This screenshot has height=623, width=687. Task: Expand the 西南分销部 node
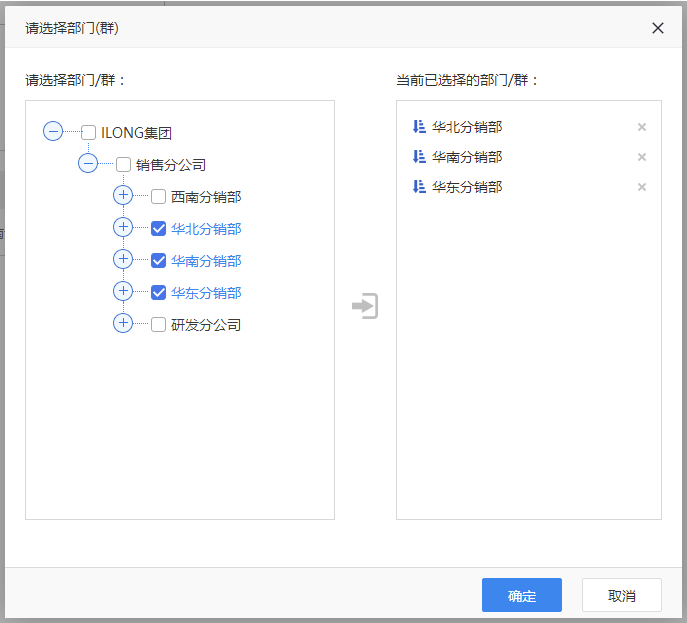point(123,195)
